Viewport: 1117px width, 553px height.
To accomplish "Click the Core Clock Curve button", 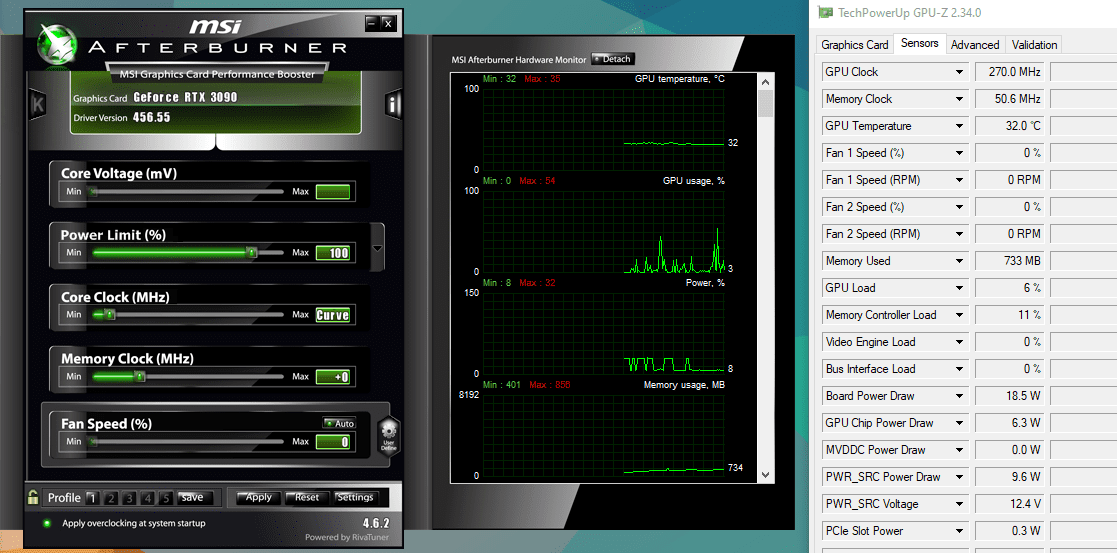I will 333,315.
